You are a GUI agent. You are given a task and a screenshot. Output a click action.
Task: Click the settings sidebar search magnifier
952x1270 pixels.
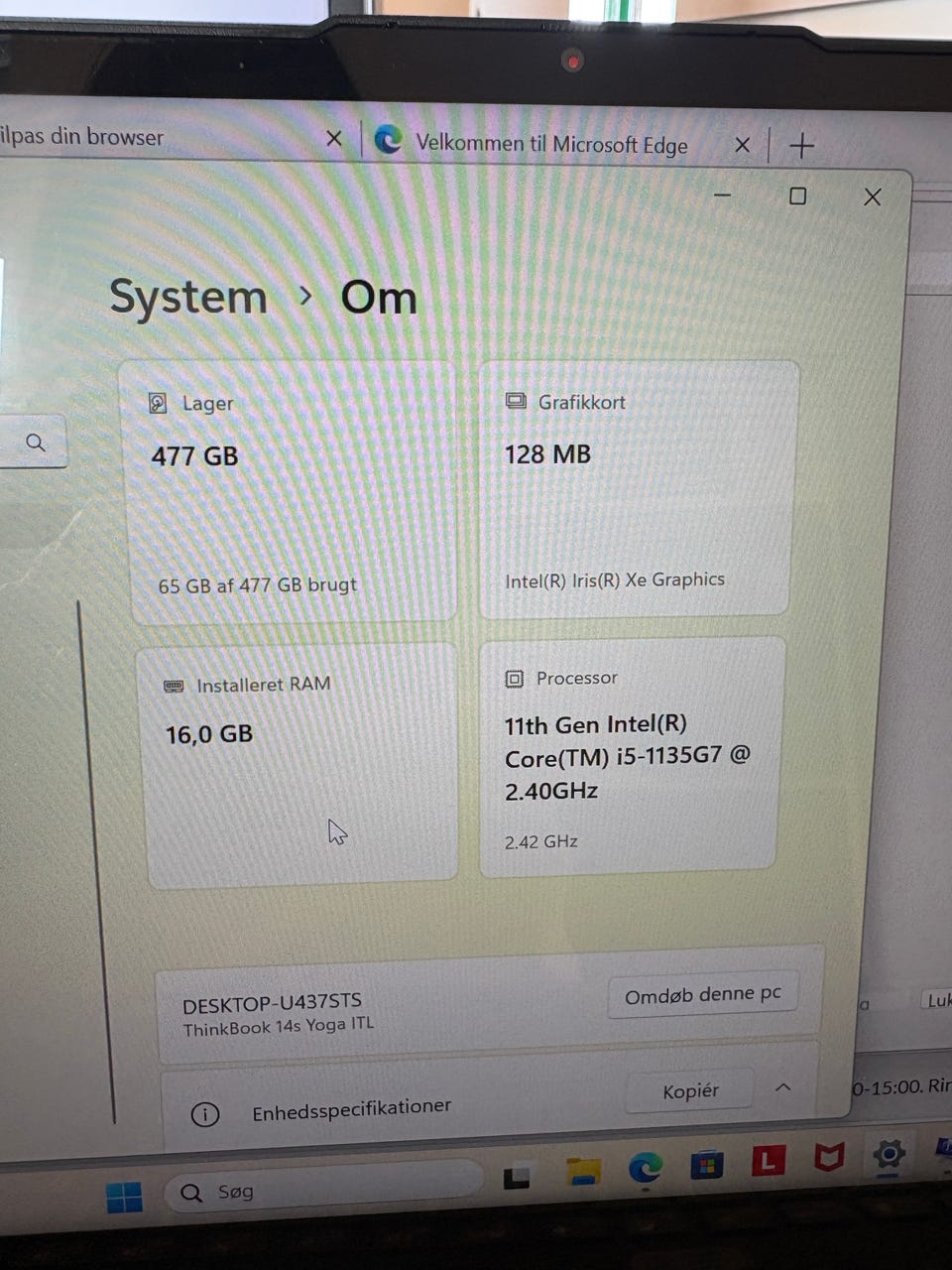pyautogui.click(x=36, y=443)
